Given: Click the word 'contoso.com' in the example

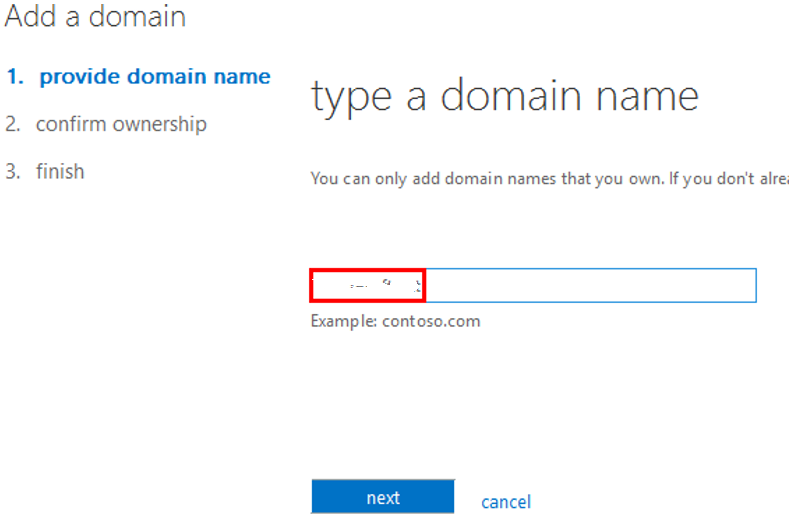Looking at the screenshot, I should point(431,321).
